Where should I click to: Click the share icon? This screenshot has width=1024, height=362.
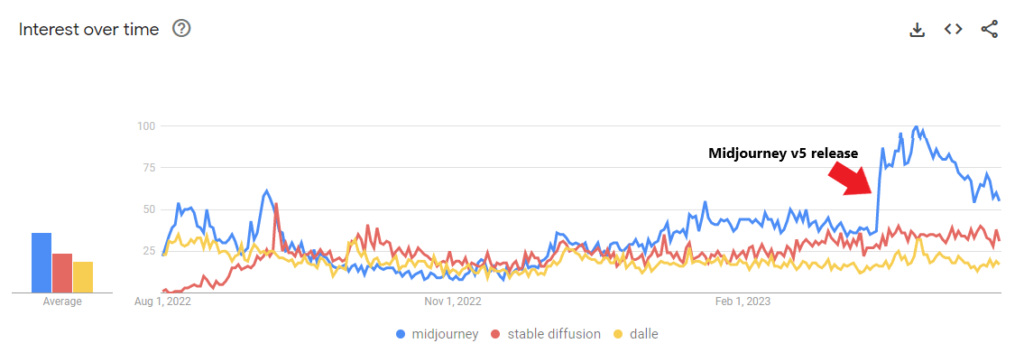click(x=989, y=29)
